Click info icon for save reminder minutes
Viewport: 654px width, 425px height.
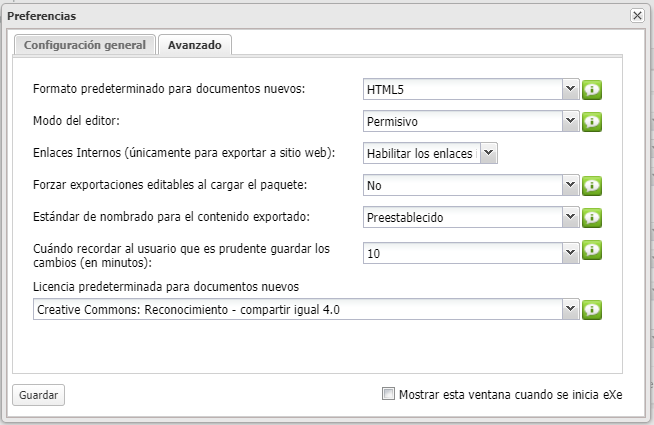tap(592, 250)
